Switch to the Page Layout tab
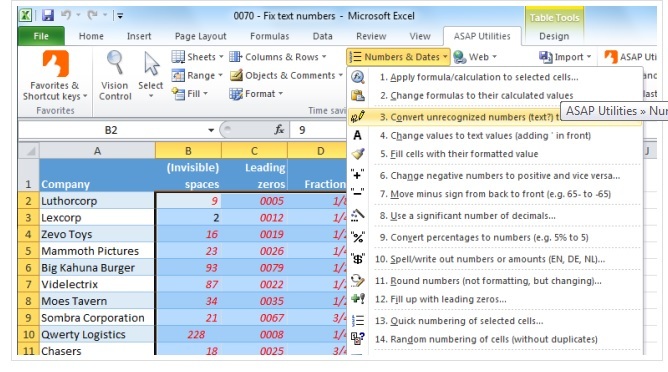The image size is (668, 372). coord(201,36)
